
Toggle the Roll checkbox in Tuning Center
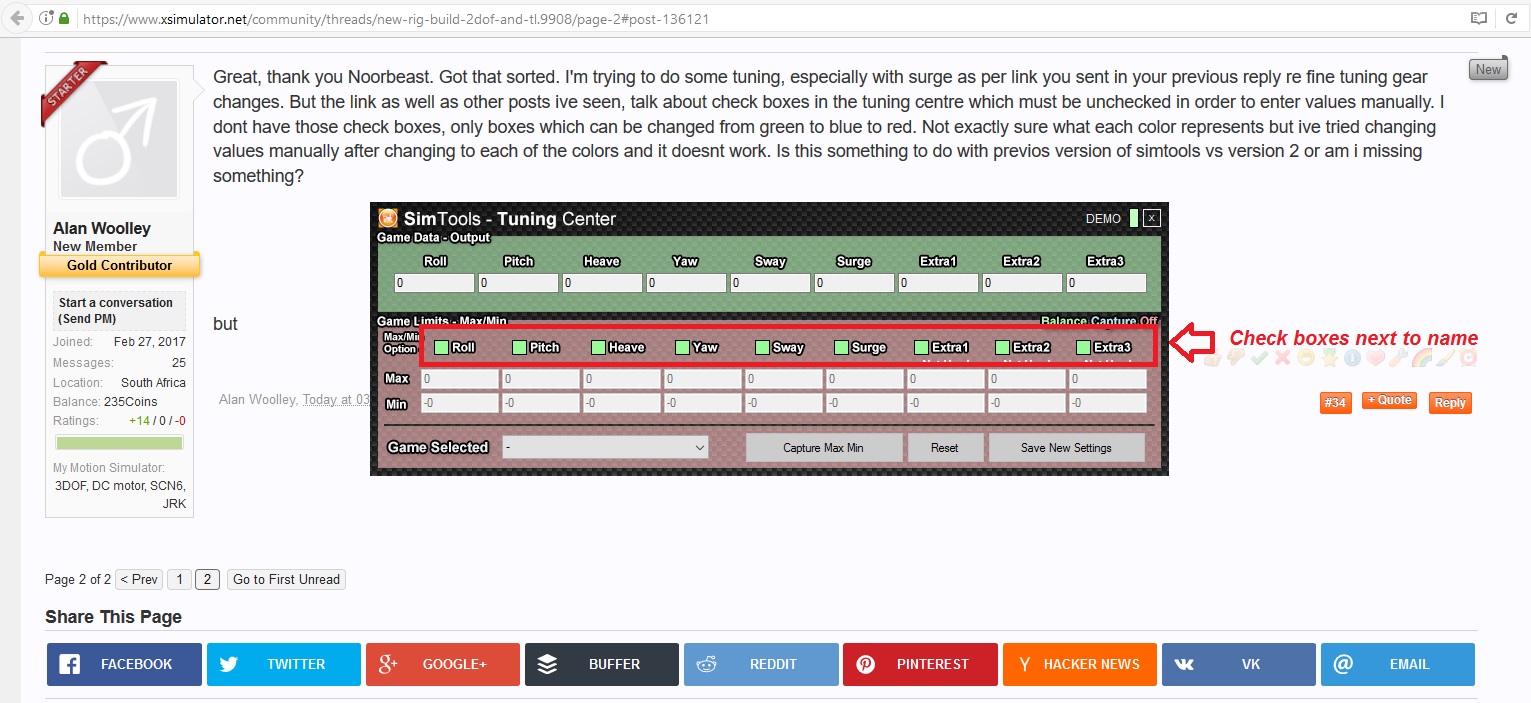(x=441, y=347)
